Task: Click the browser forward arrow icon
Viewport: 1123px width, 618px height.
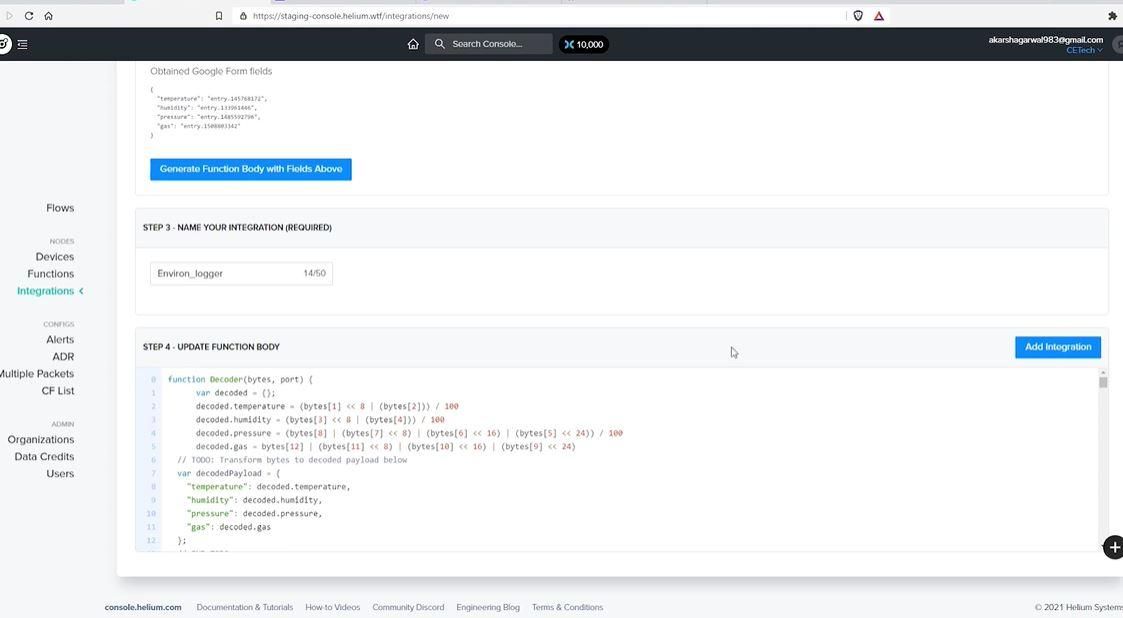Action: coord(9,16)
